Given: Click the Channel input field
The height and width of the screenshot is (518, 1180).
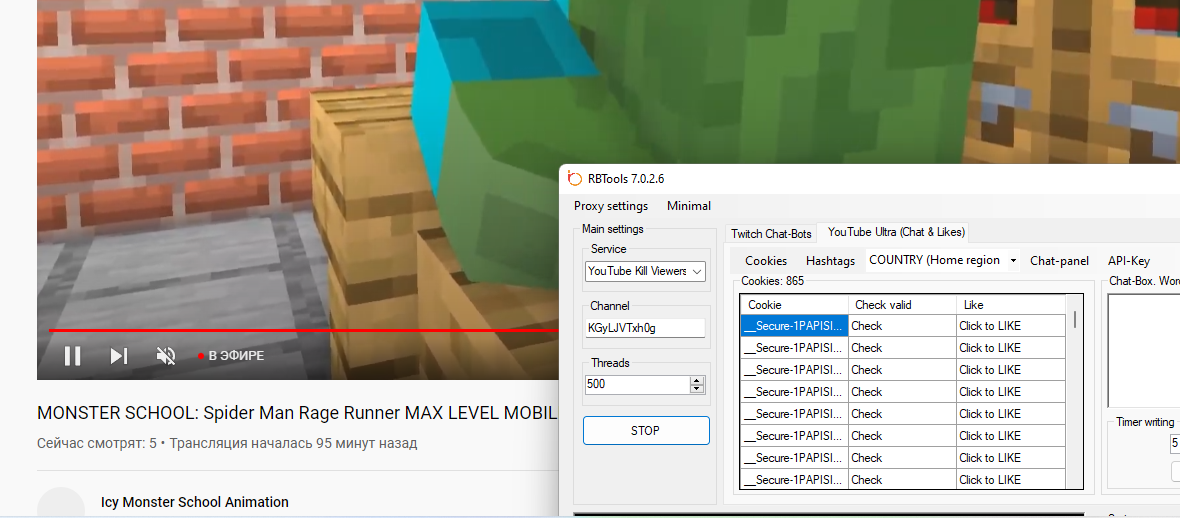Looking at the screenshot, I should point(645,328).
